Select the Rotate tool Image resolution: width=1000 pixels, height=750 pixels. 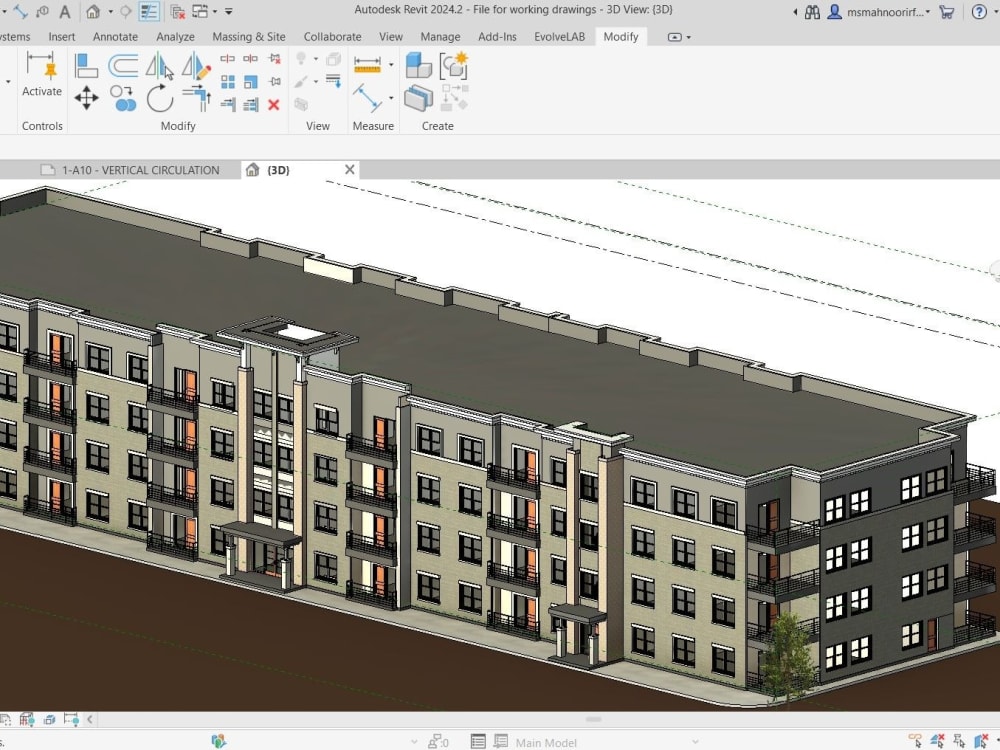(158, 99)
